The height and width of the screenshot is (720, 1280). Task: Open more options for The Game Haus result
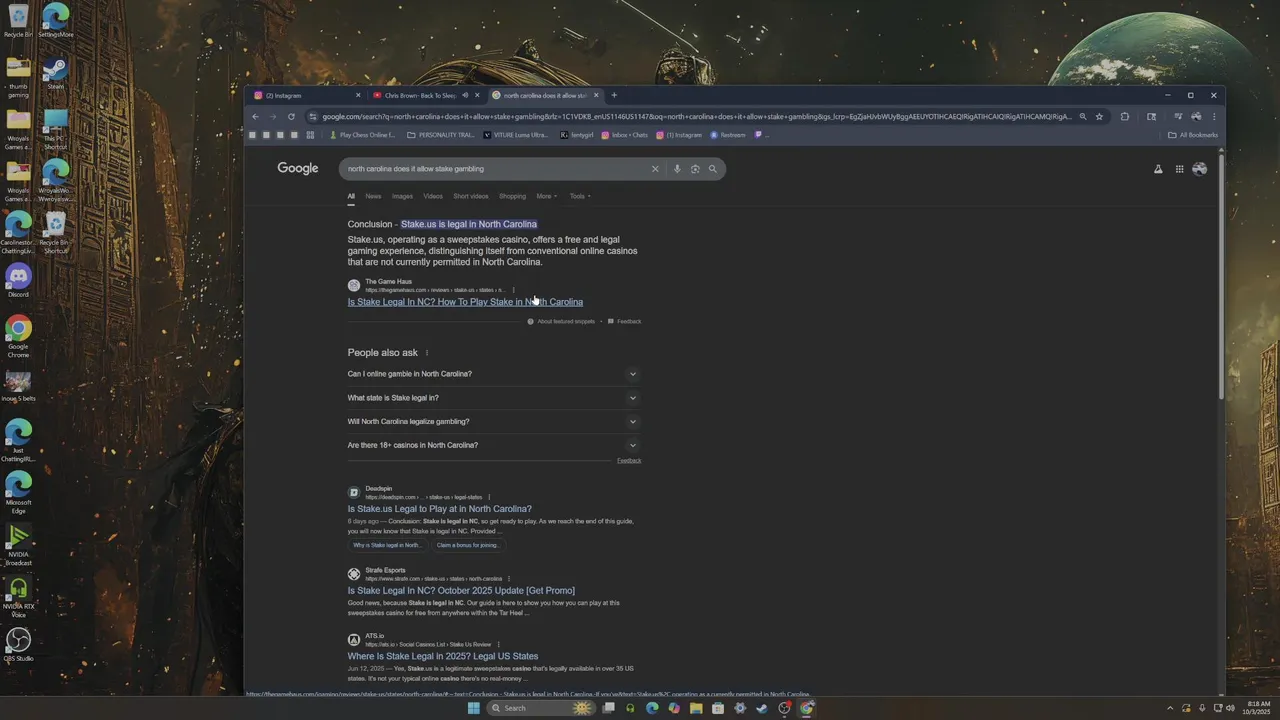click(x=514, y=290)
